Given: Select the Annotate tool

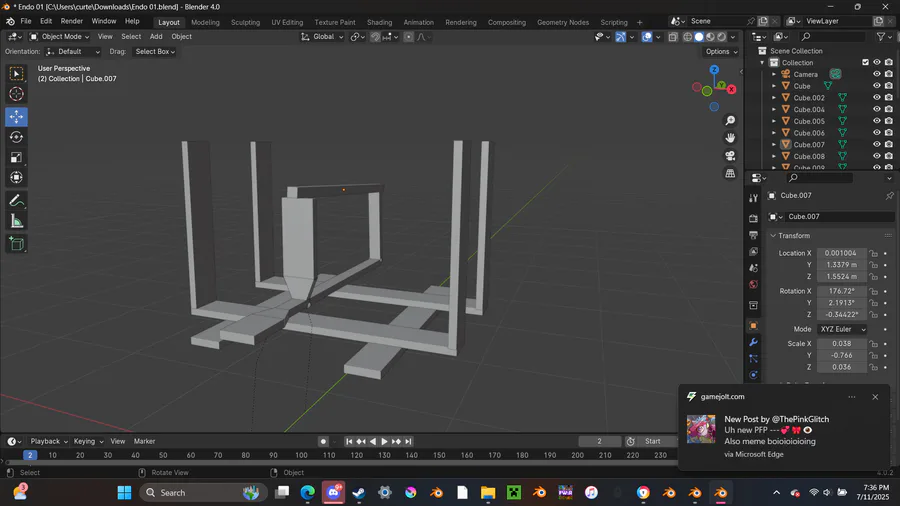Looking at the screenshot, I should coord(16,201).
